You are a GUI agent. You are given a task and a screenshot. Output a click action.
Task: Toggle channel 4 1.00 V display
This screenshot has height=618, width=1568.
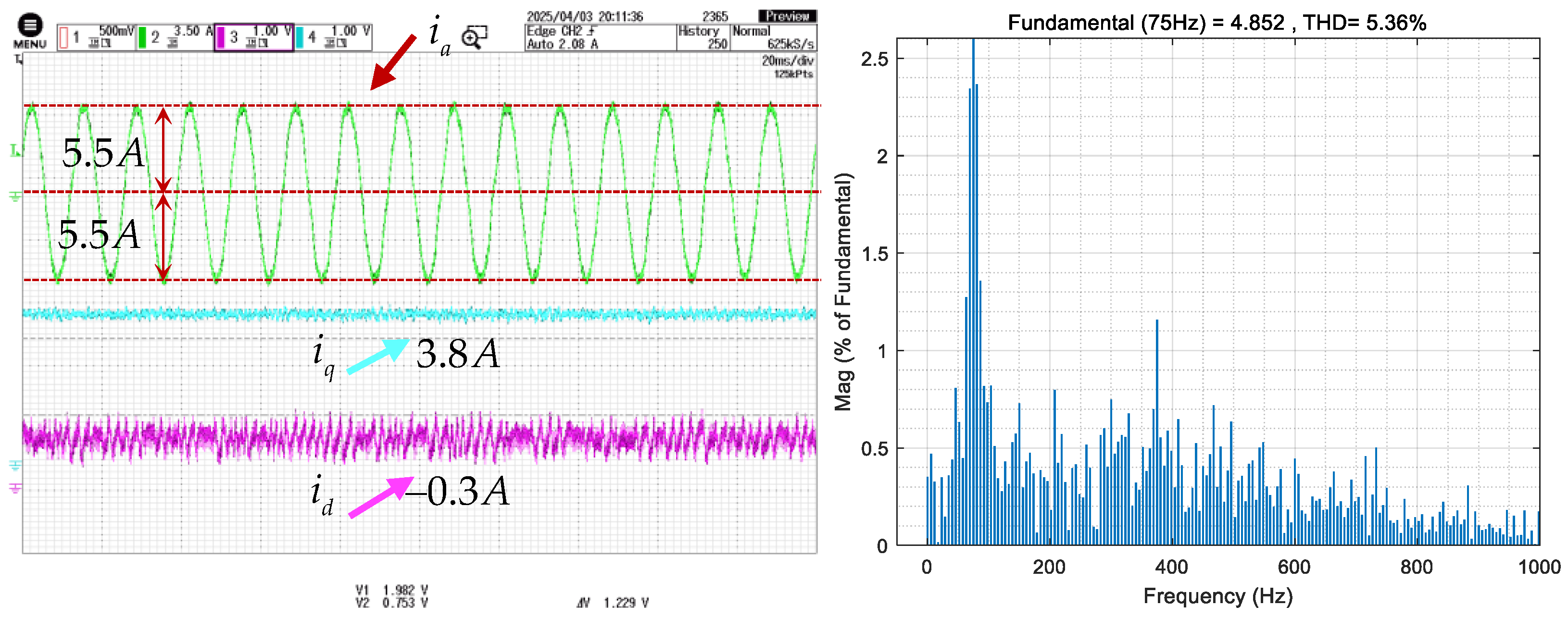[x=334, y=37]
